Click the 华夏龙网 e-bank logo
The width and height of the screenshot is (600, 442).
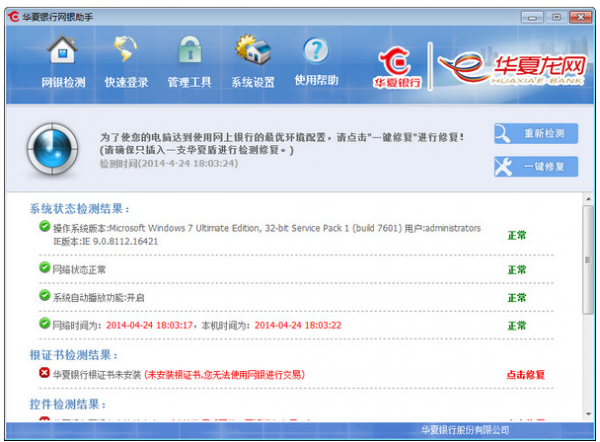coord(512,67)
